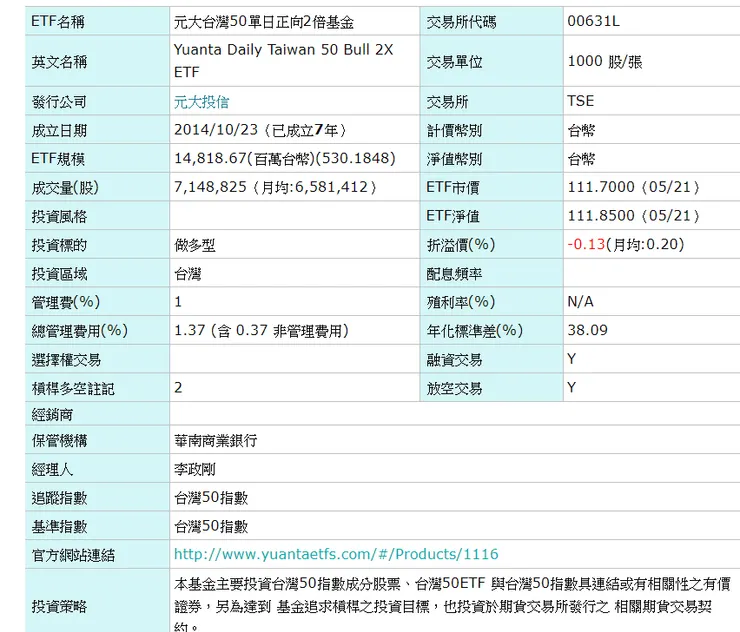Click the 保管機構 header label
The height and width of the screenshot is (632, 740).
pyautogui.click(x=59, y=441)
